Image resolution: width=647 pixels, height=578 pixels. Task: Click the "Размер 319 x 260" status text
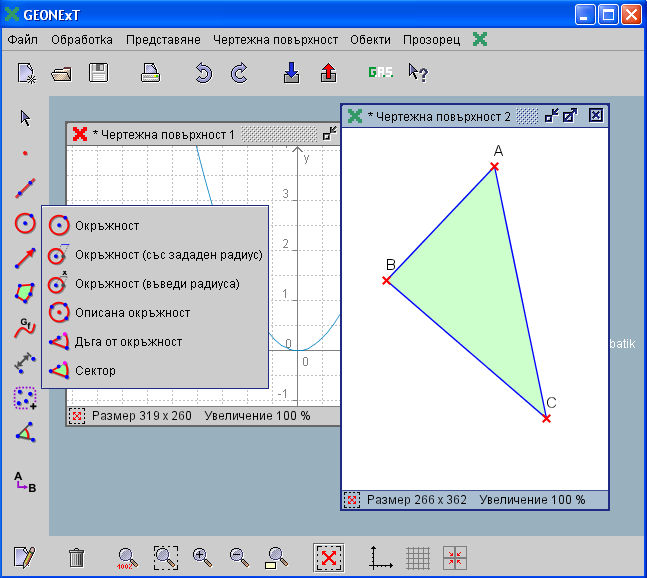pos(142,416)
